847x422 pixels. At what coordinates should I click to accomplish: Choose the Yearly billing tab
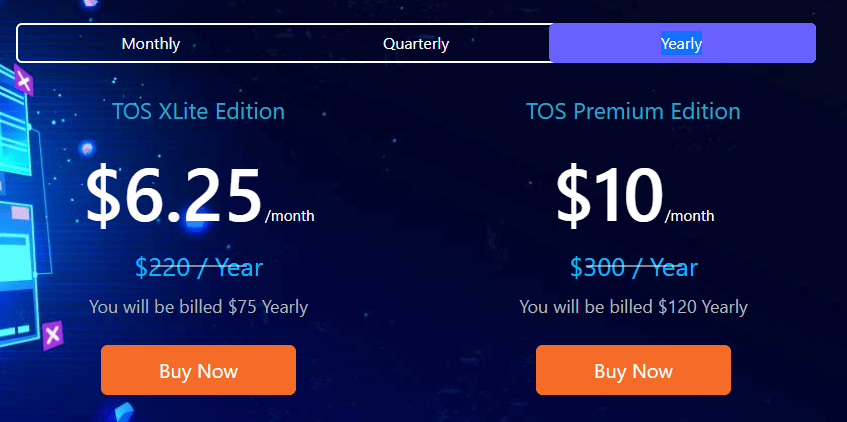(682, 43)
